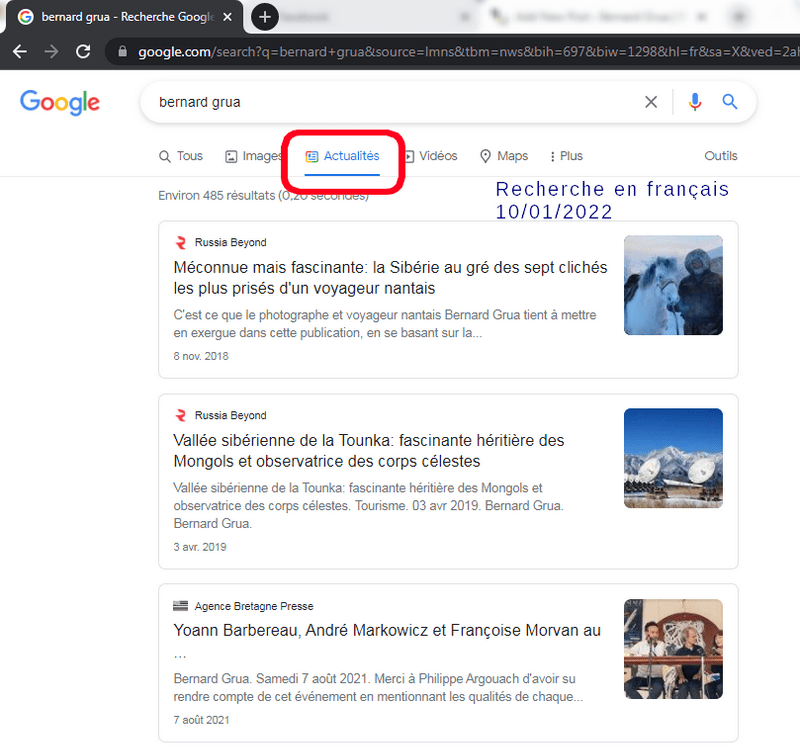800x748 pixels.
Task: Click the browser back arrow
Action: click(21, 50)
